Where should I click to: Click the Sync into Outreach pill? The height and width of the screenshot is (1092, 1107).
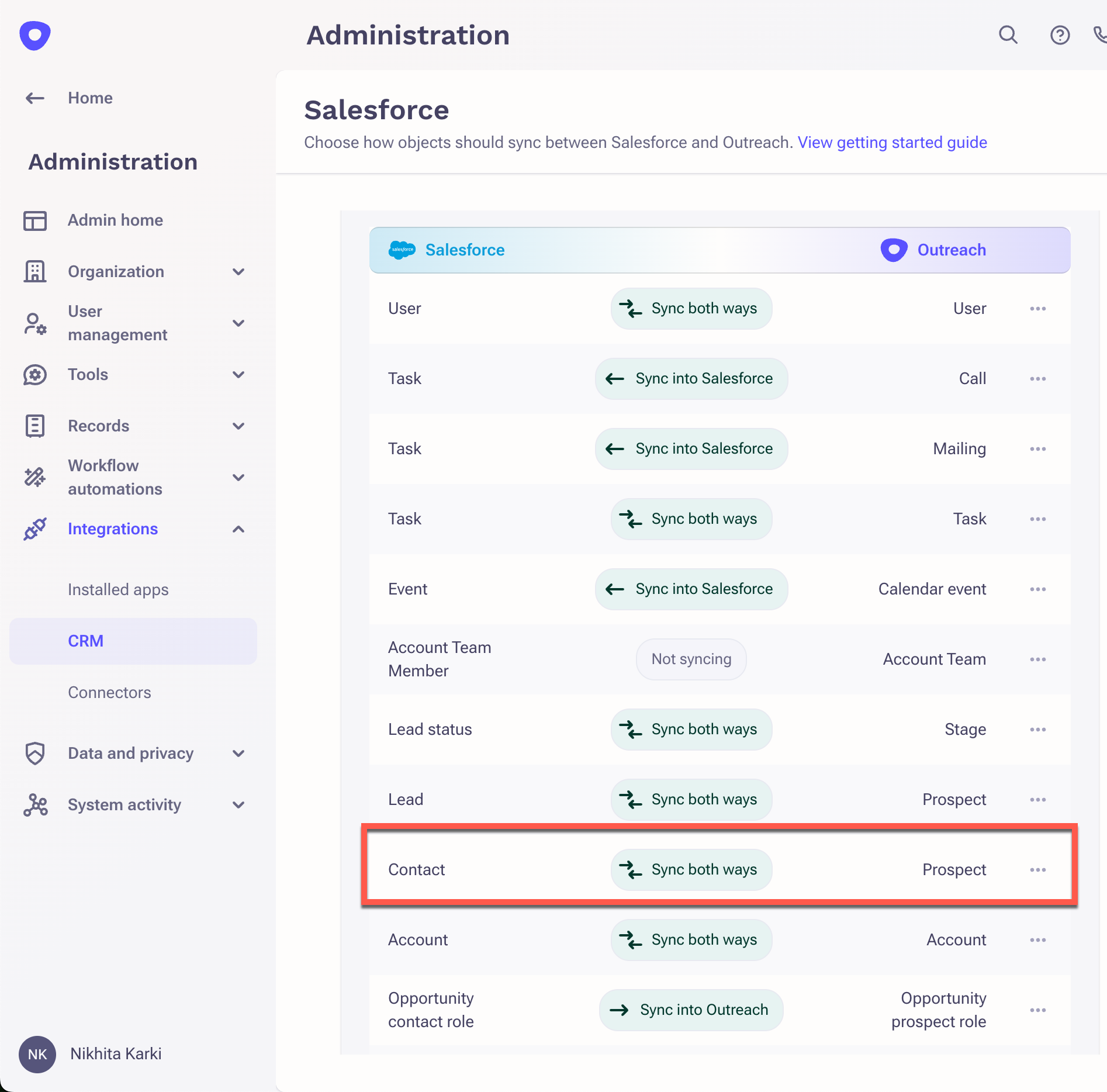coord(691,1010)
